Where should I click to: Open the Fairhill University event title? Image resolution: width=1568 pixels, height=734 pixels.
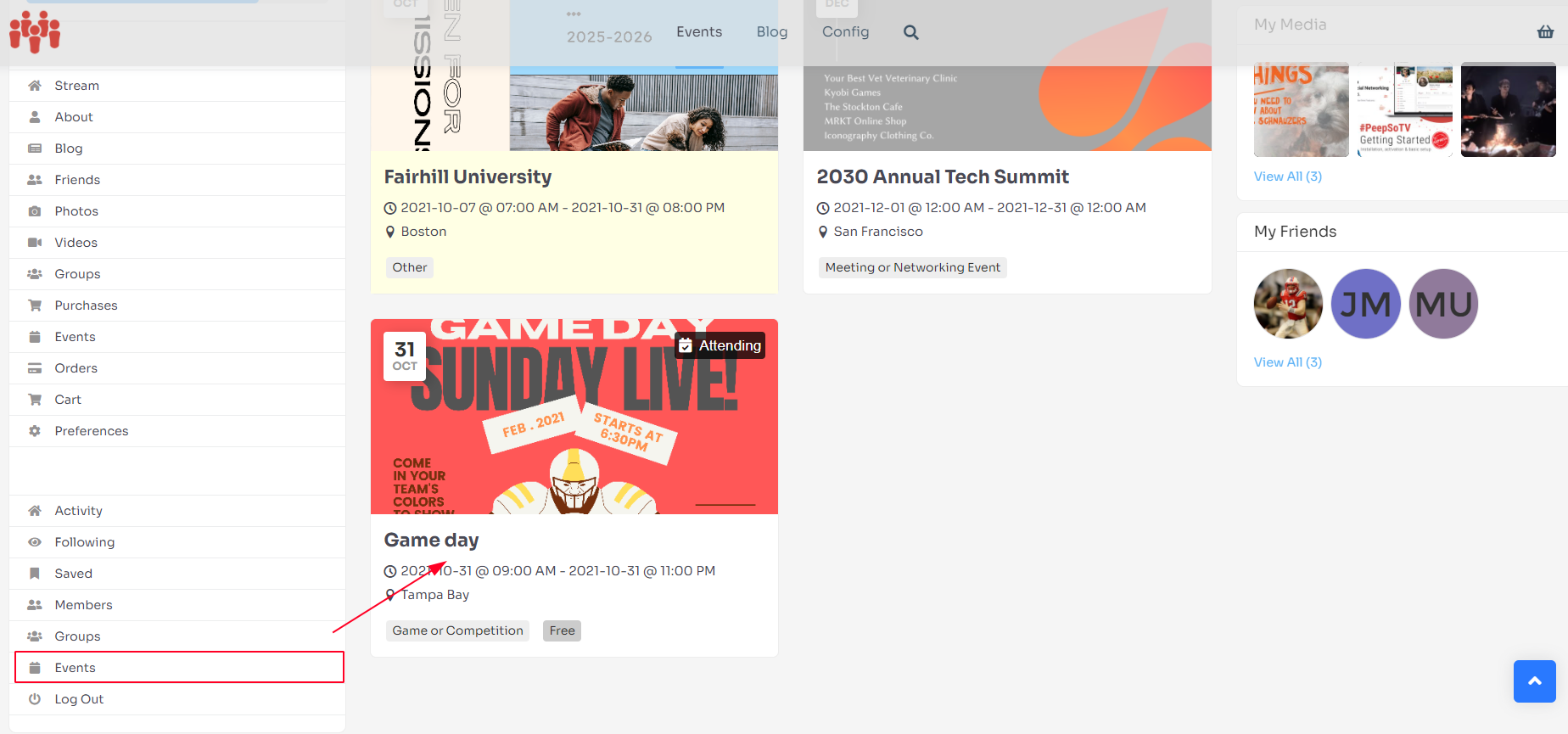[468, 176]
